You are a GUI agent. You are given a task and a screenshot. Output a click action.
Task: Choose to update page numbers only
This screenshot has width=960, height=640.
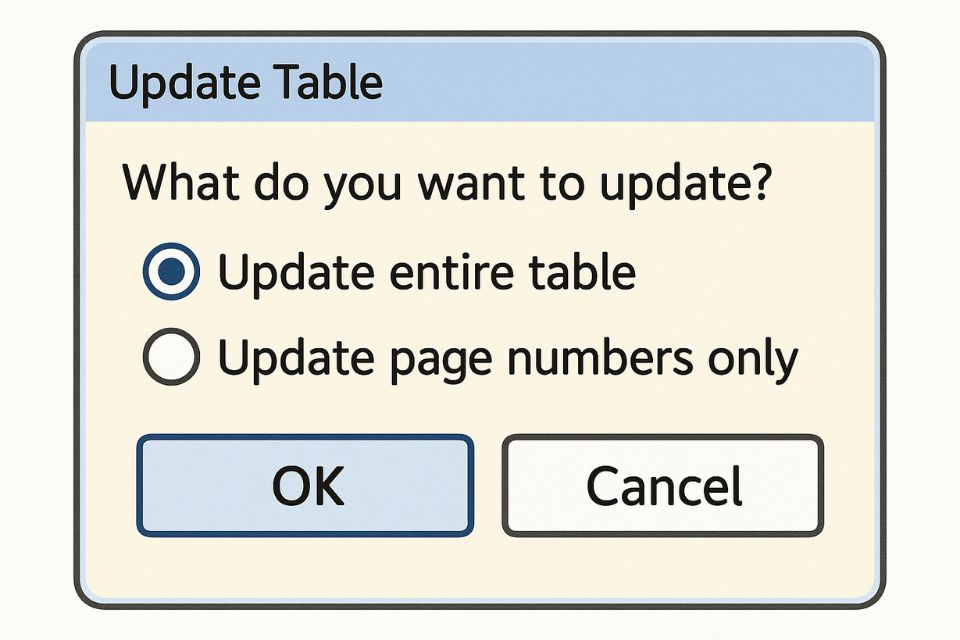[171, 357]
